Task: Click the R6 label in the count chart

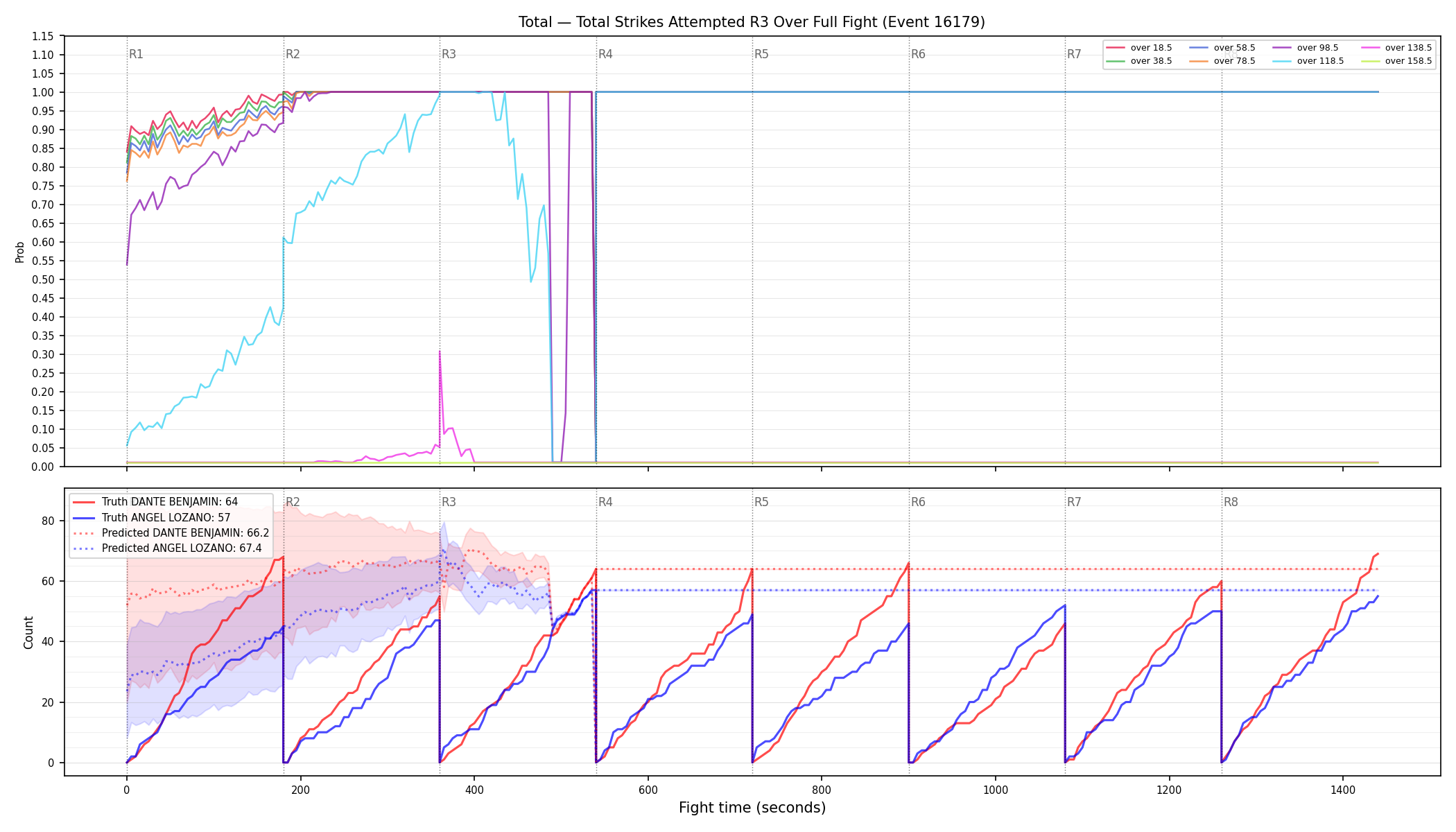Action: 919,502
